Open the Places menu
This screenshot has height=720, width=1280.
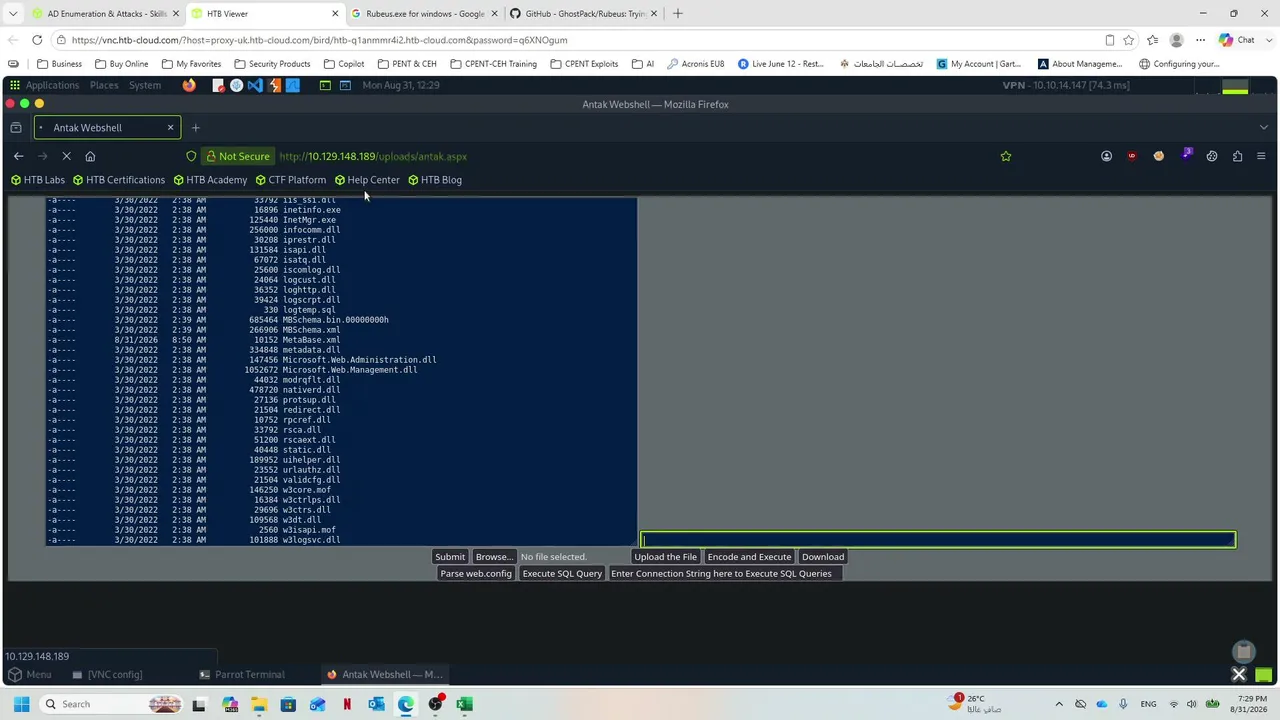104,85
